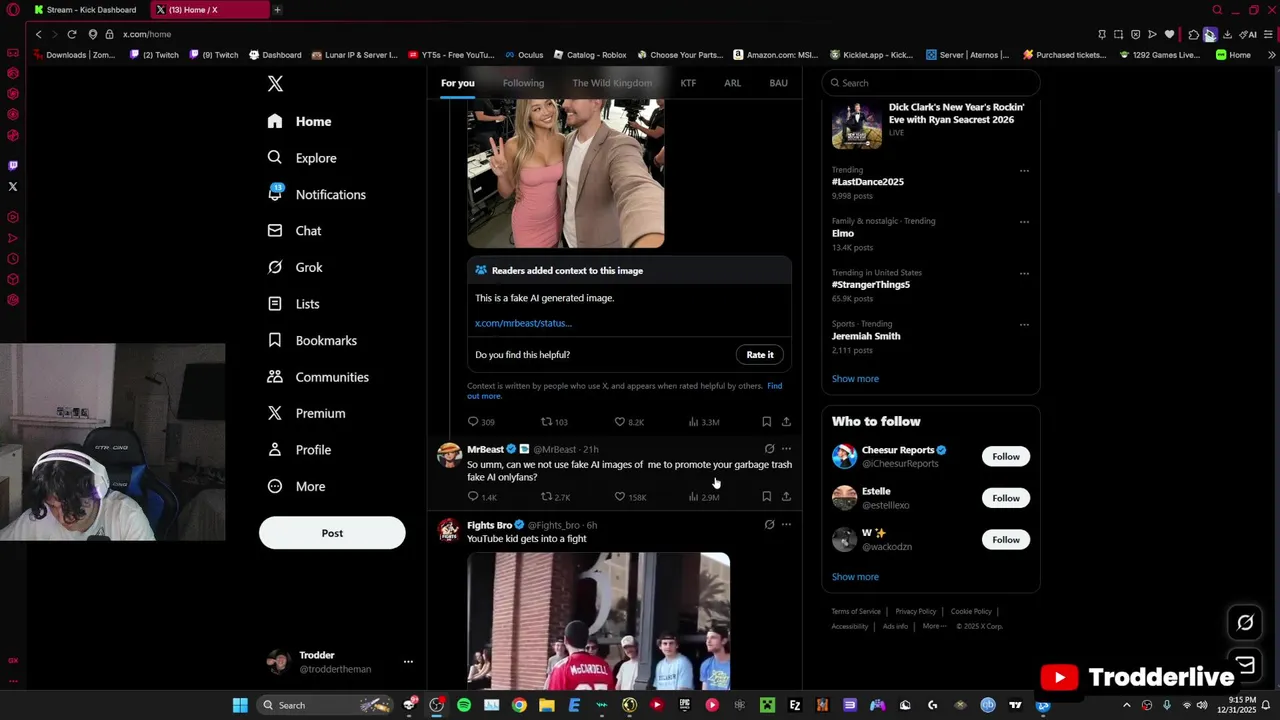Play the Fights Bro fight video
Screen dimensions: 1280x720
[598, 621]
